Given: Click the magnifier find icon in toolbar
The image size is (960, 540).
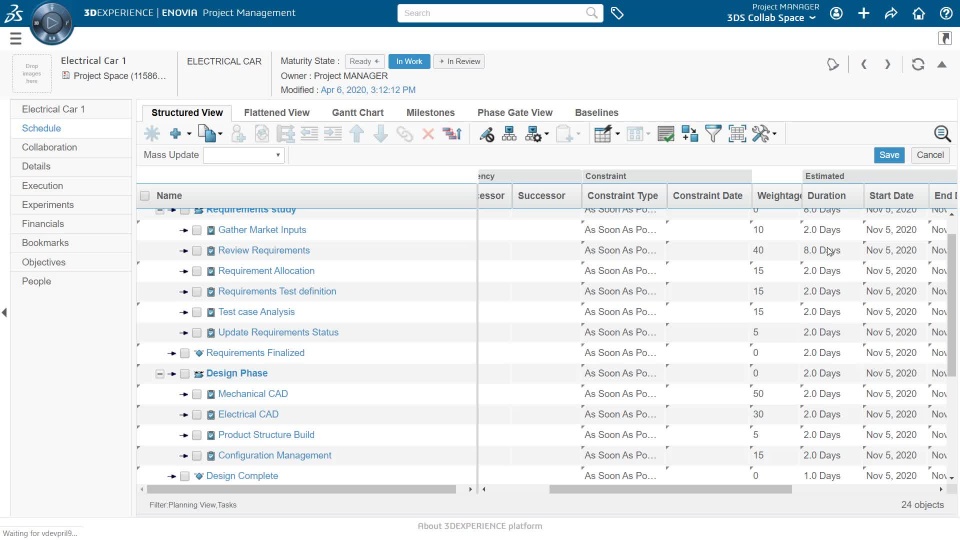Looking at the screenshot, I should coord(942,133).
